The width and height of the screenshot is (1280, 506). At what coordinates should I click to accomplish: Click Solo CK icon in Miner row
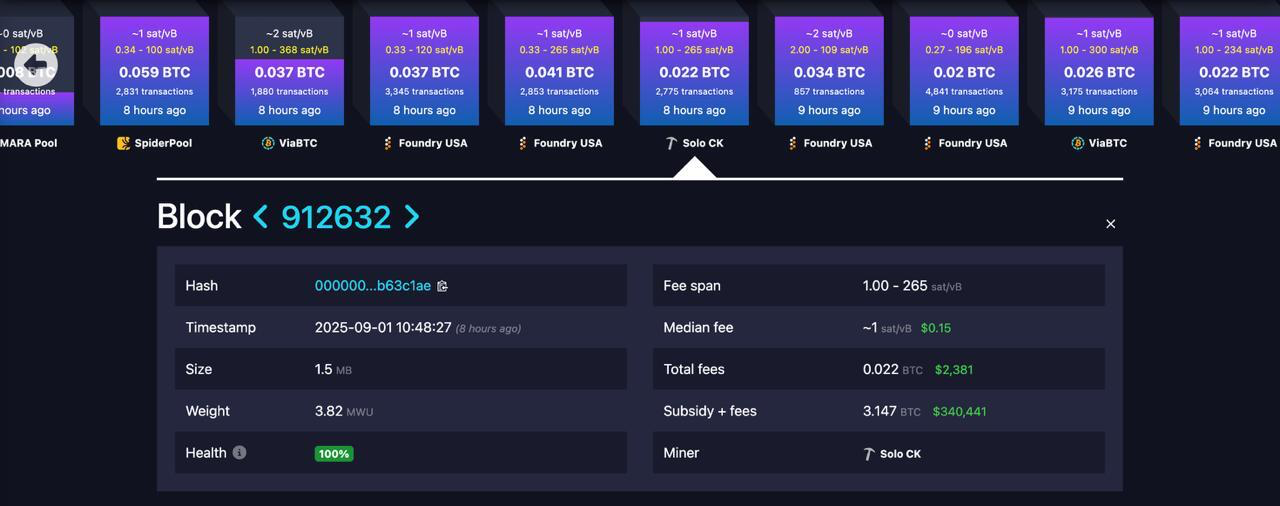[x=869, y=454]
